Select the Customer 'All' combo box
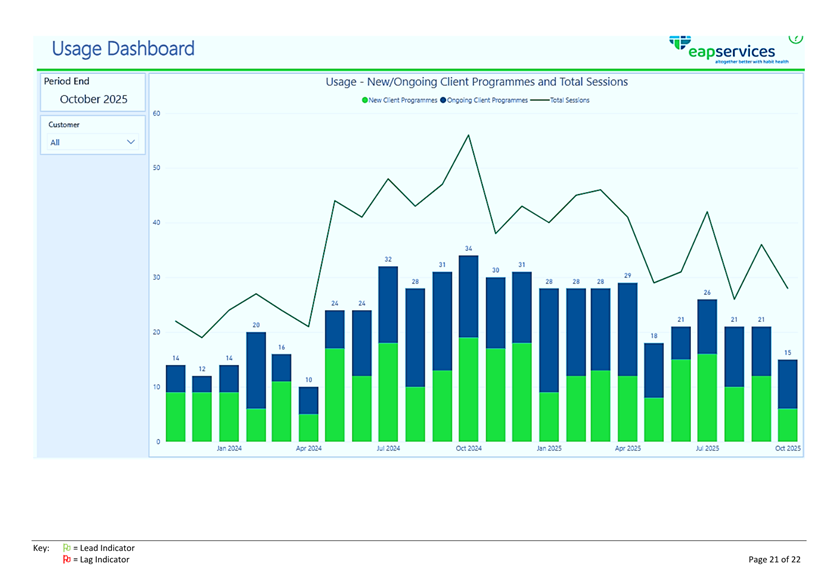This screenshot has height=578, width=837. pyautogui.click(x=92, y=143)
